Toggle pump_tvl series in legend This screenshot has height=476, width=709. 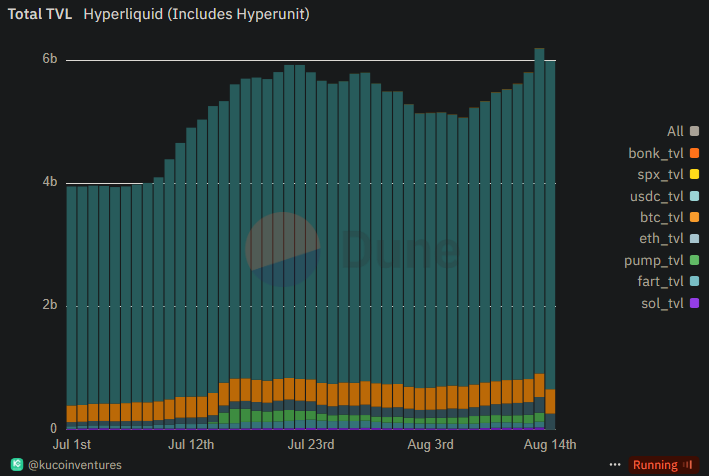click(662, 260)
